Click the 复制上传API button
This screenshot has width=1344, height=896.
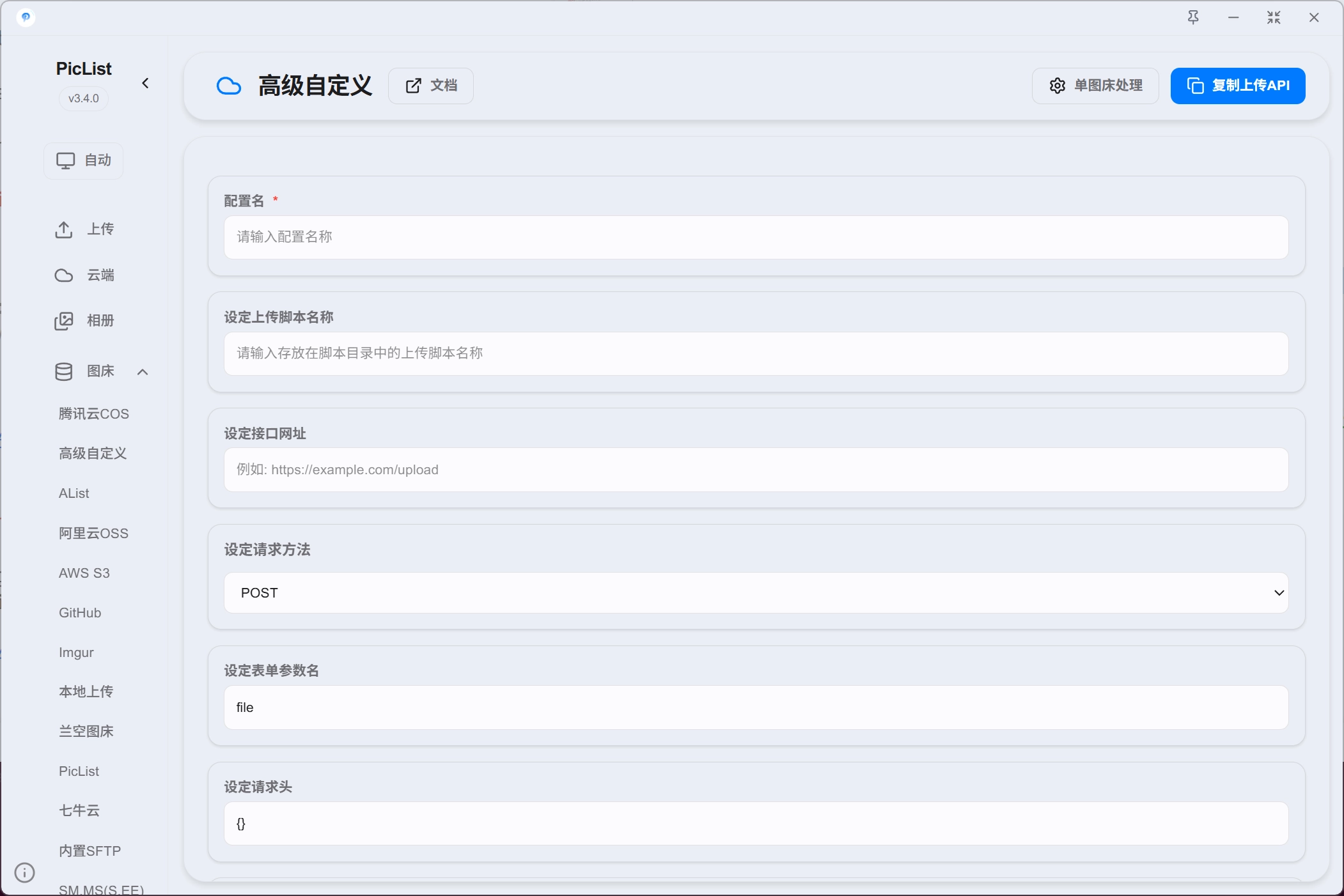coord(1238,86)
